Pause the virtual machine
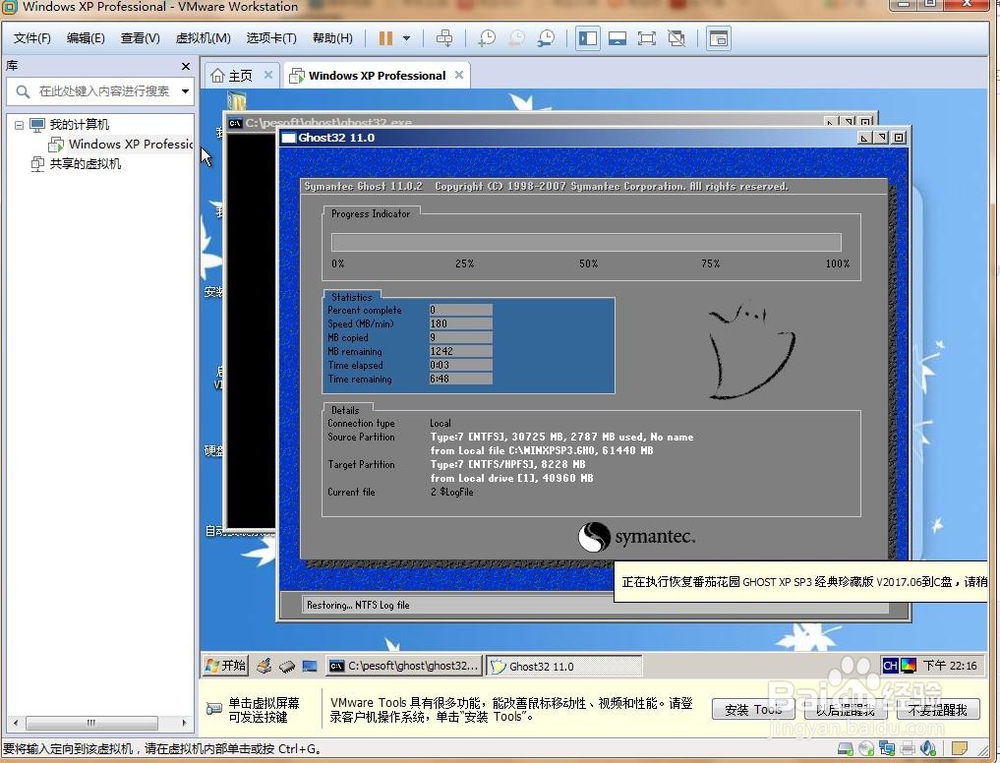1000x763 pixels. pyautogui.click(x=386, y=38)
